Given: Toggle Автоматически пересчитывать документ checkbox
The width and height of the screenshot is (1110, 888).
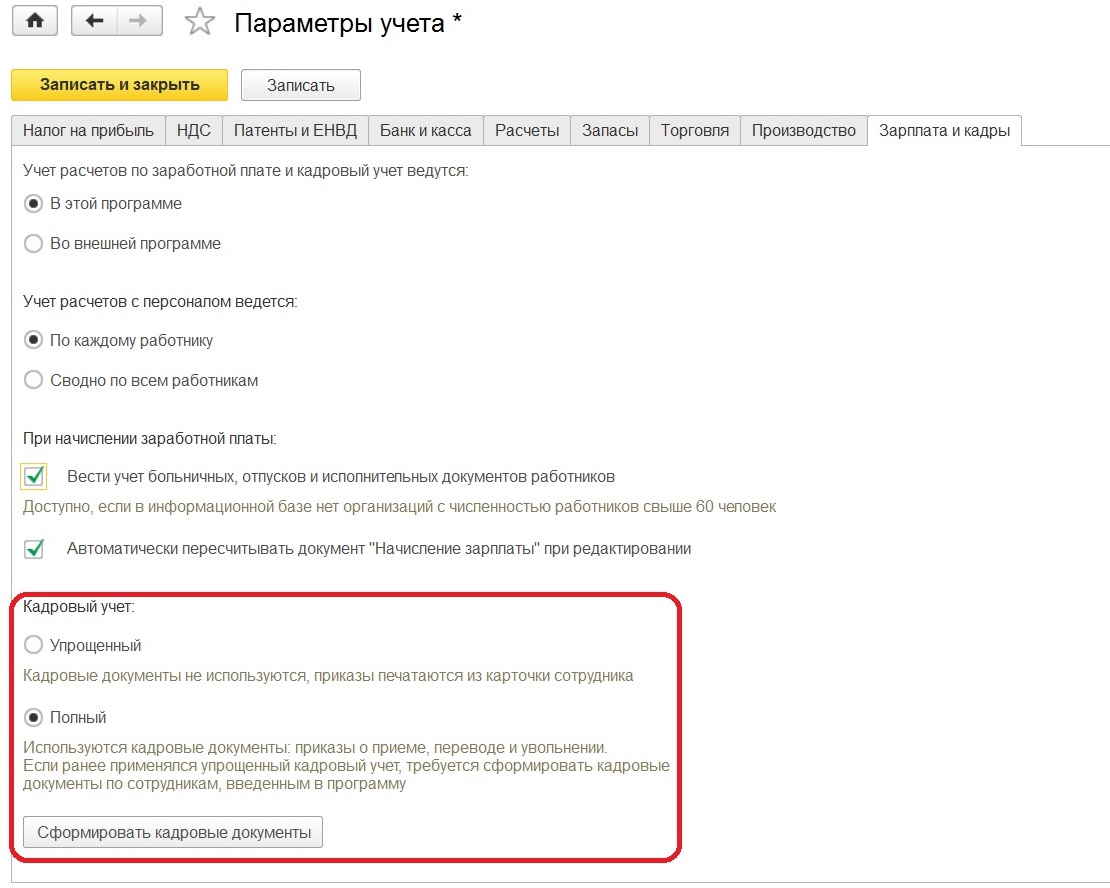Looking at the screenshot, I should (x=35, y=548).
